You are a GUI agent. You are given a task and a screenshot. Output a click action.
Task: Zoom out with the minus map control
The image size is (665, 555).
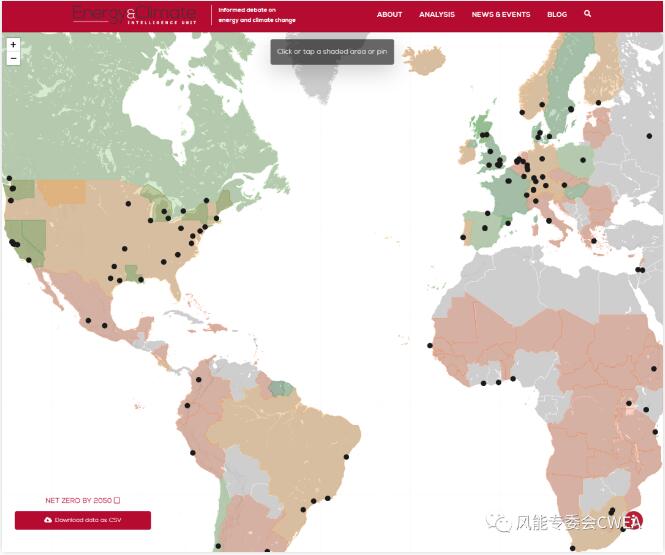13,58
